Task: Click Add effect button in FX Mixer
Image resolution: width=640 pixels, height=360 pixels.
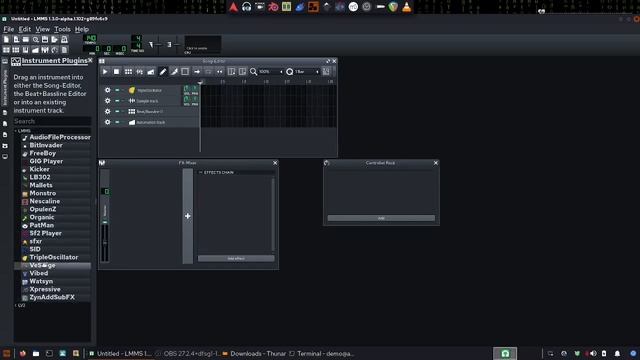Action: pyautogui.click(x=236, y=258)
